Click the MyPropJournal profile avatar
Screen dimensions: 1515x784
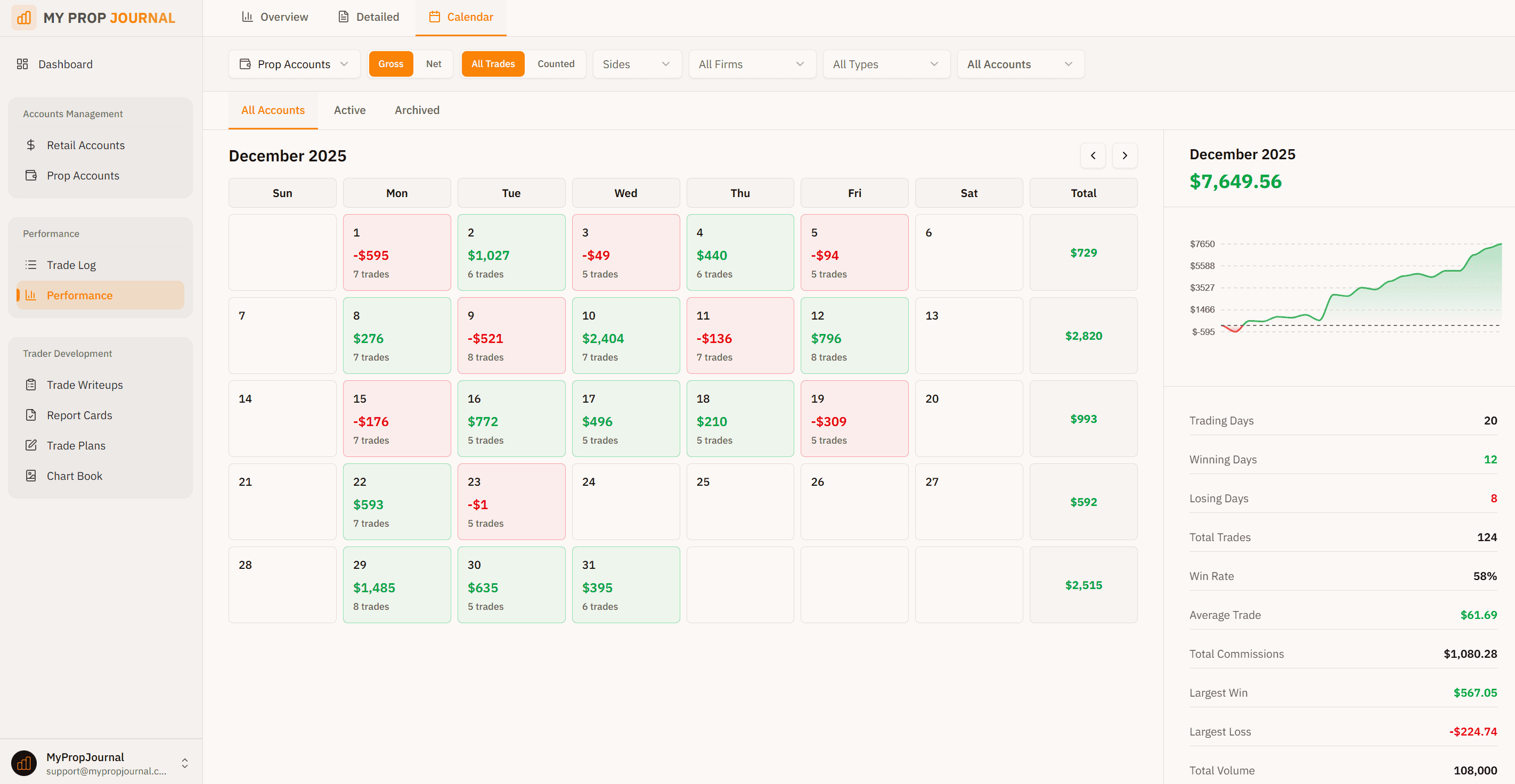click(x=24, y=763)
